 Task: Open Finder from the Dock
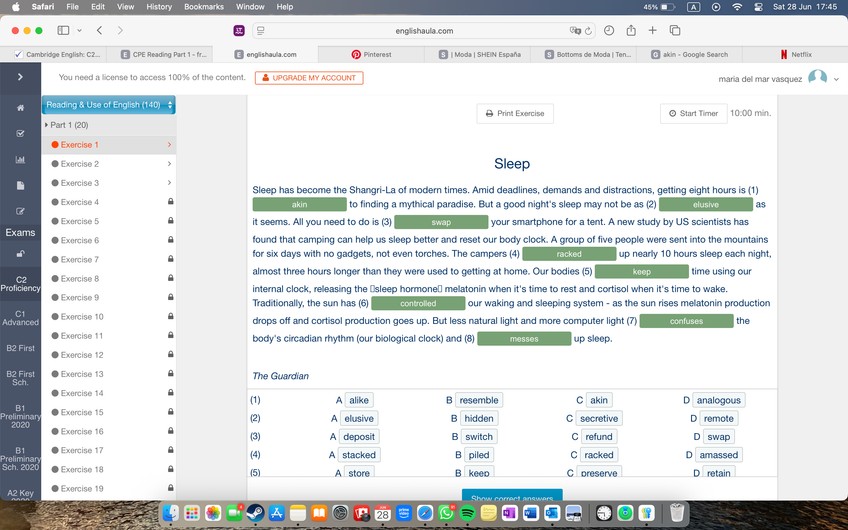click(x=171, y=512)
